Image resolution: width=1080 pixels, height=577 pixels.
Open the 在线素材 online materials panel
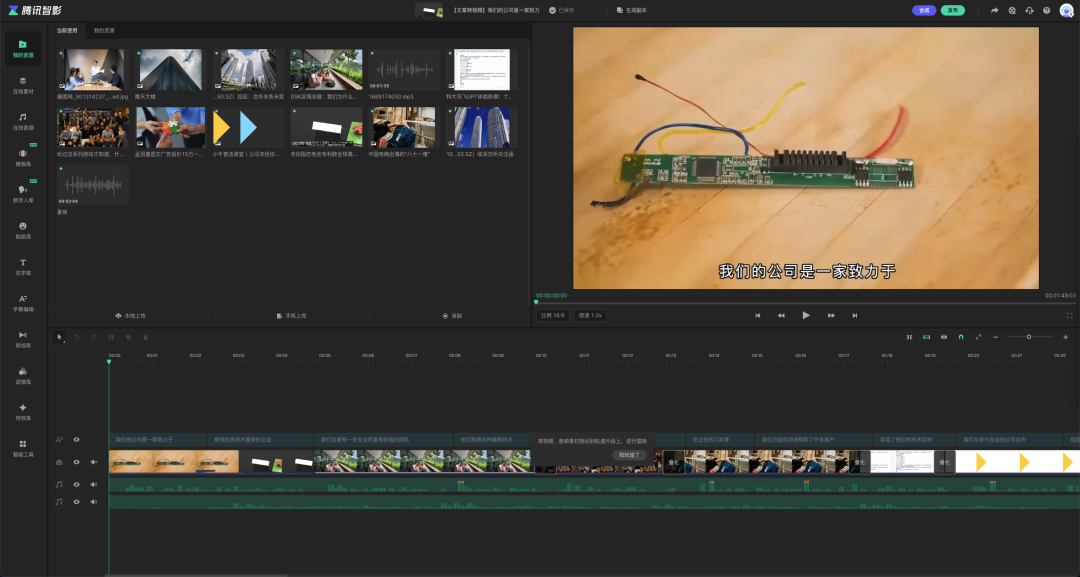click(x=22, y=84)
